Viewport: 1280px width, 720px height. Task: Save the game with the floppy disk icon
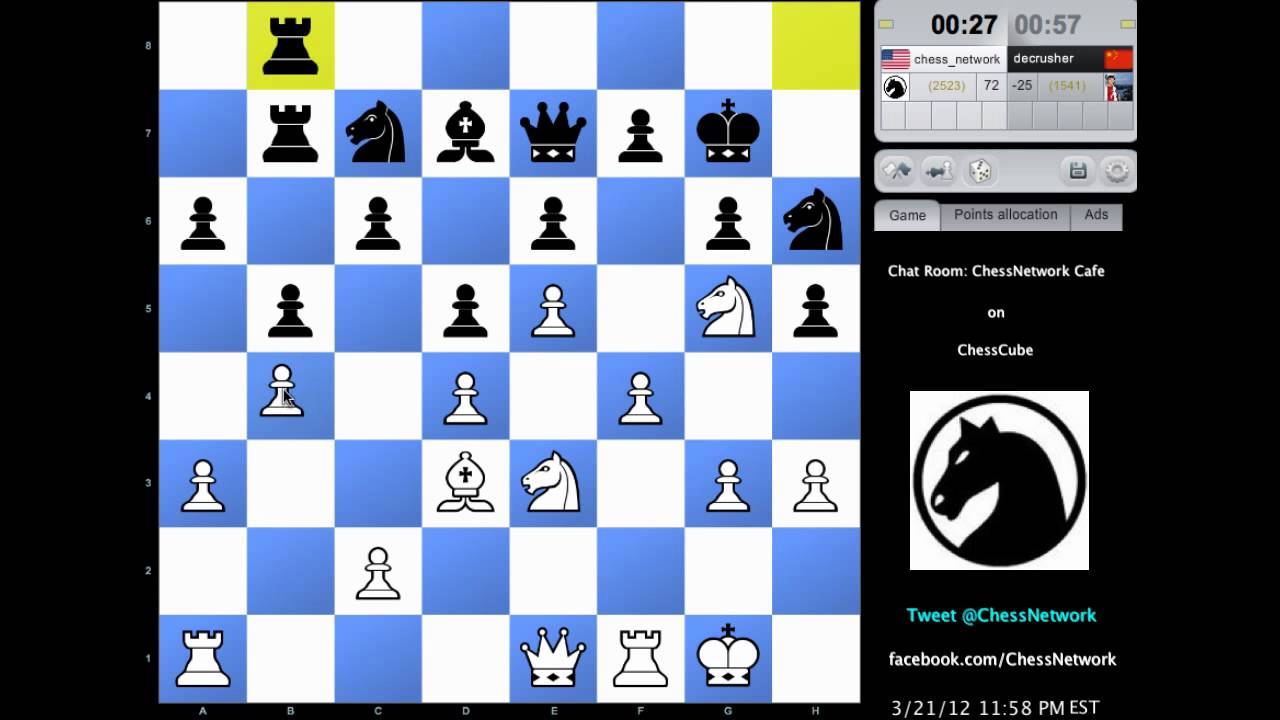click(1078, 171)
